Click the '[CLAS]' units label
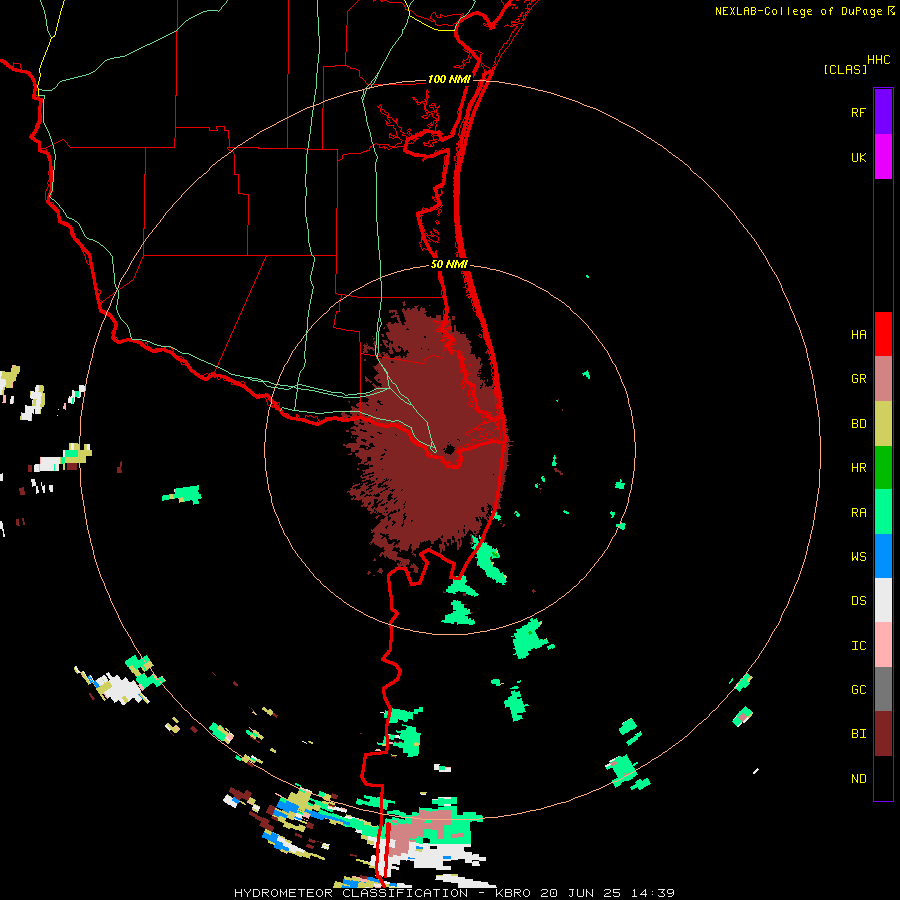Screen dimensions: 900x900 (x=845, y=70)
